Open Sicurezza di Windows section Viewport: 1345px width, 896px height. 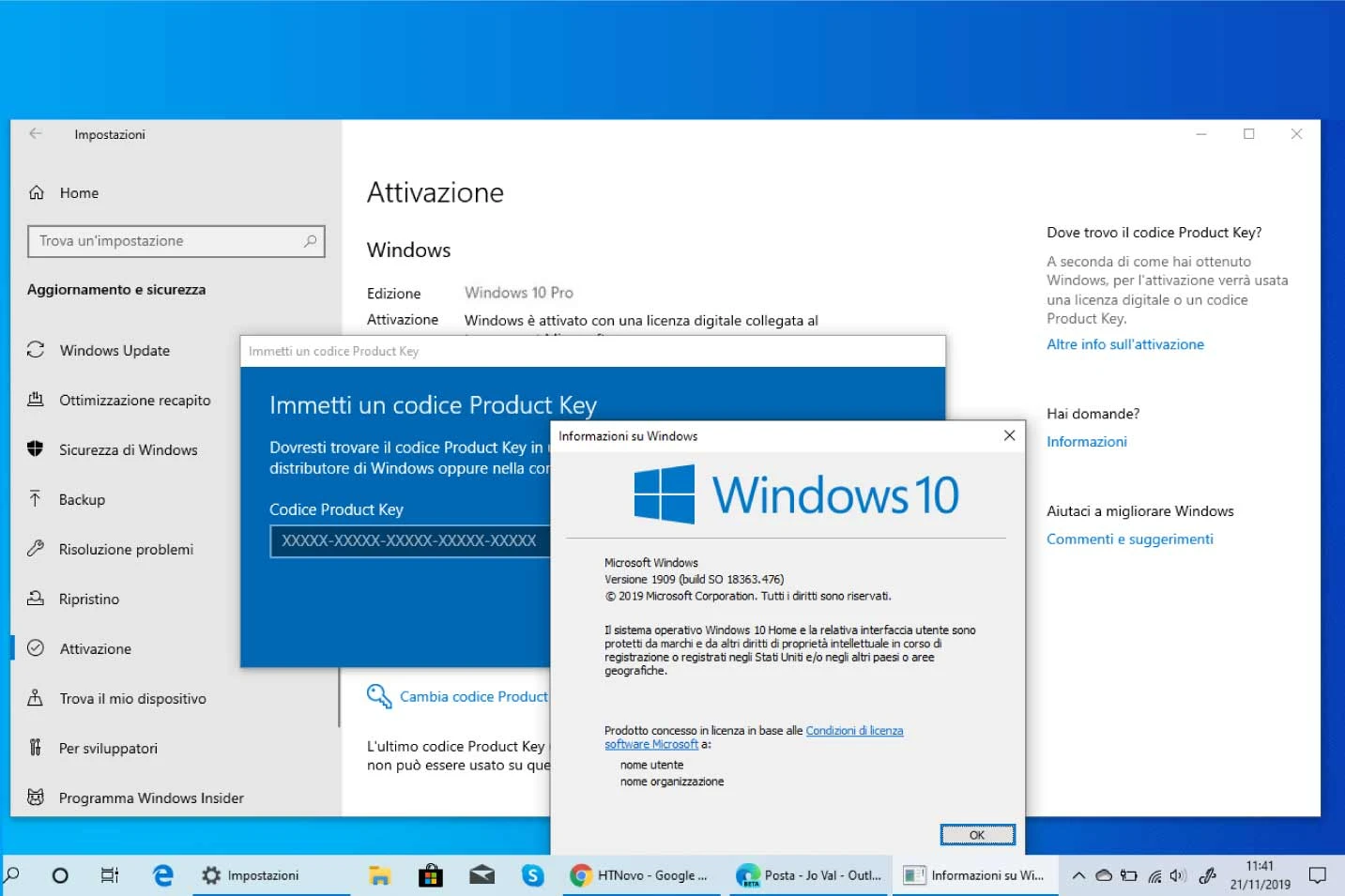pos(128,449)
